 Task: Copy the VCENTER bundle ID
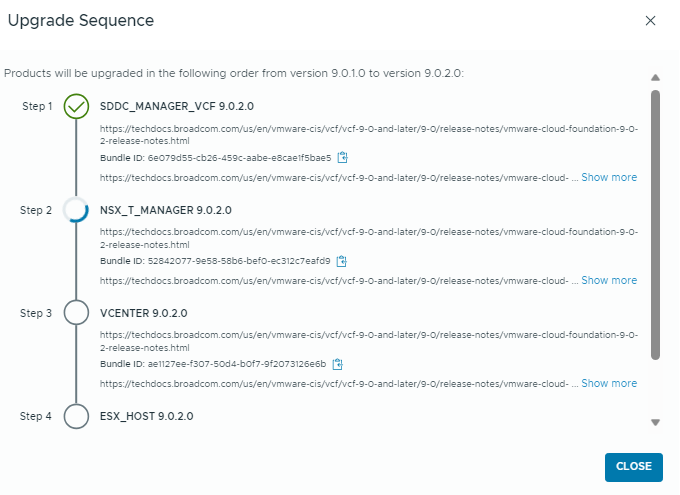(x=338, y=364)
